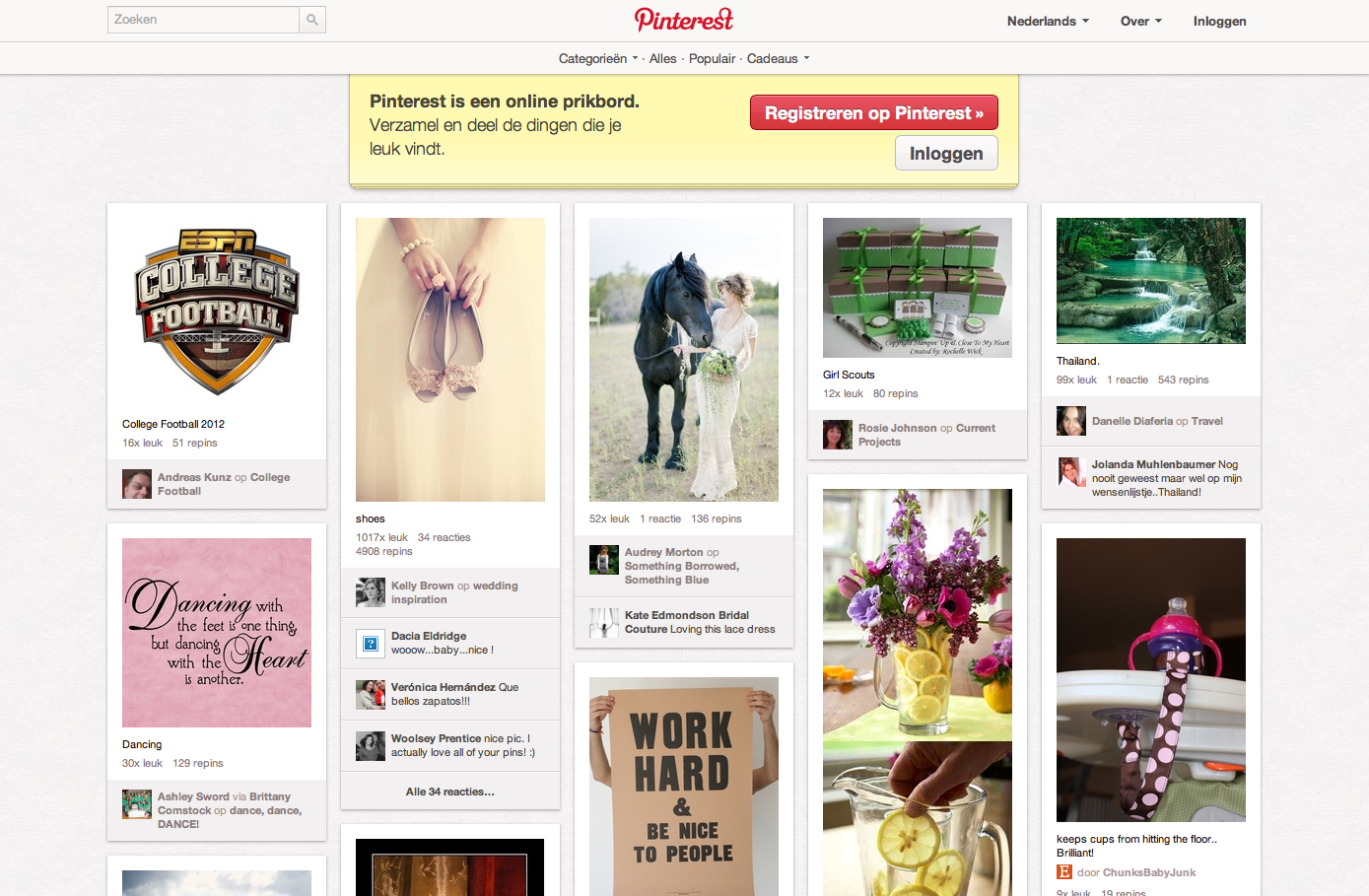
Task: Open Danelle Diaferia's avatar
Action: point(1071,421)
